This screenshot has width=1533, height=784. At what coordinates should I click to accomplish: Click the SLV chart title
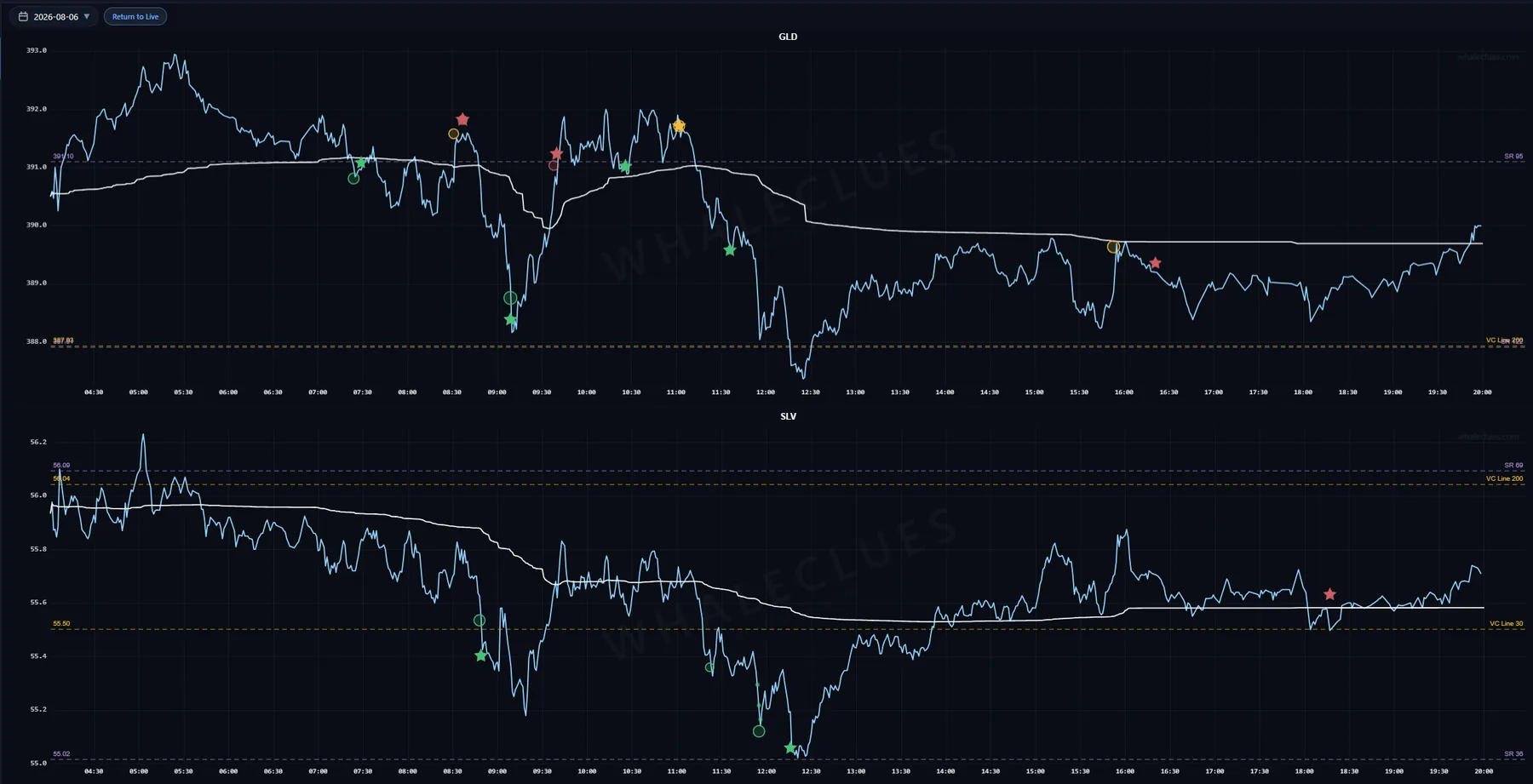(x=788, y=416)
